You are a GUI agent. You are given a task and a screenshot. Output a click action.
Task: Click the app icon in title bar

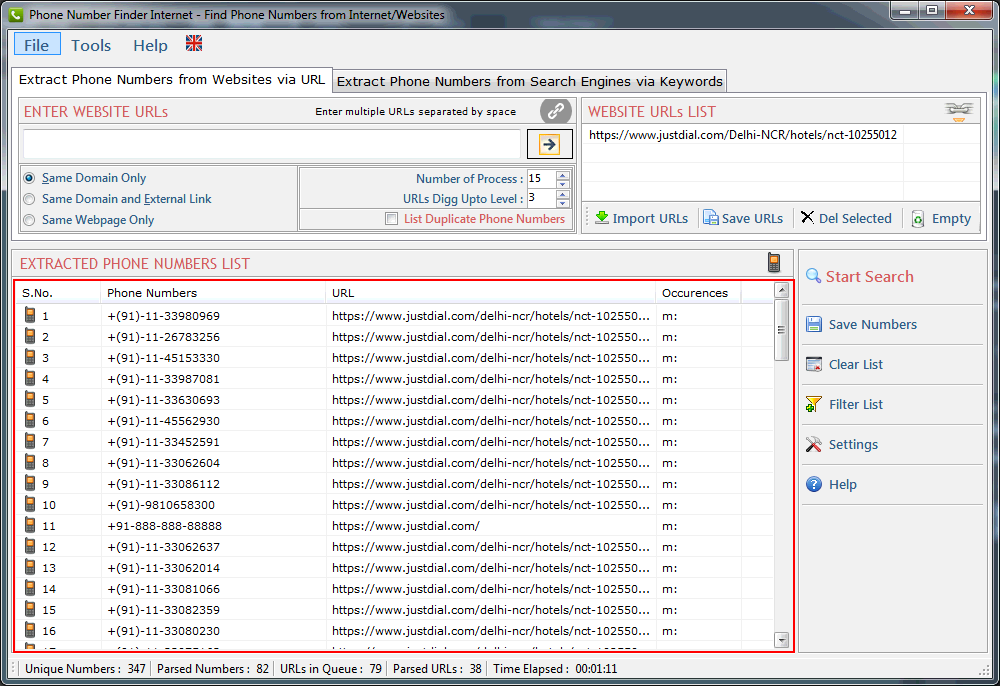click(x=15, y=14)
